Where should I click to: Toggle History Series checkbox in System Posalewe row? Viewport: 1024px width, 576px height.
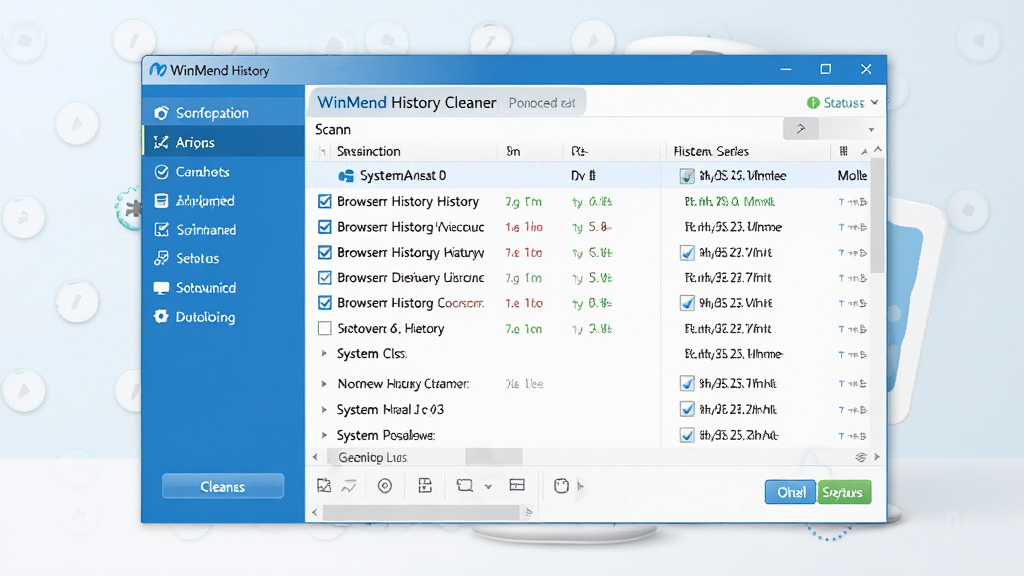point(687,435)
